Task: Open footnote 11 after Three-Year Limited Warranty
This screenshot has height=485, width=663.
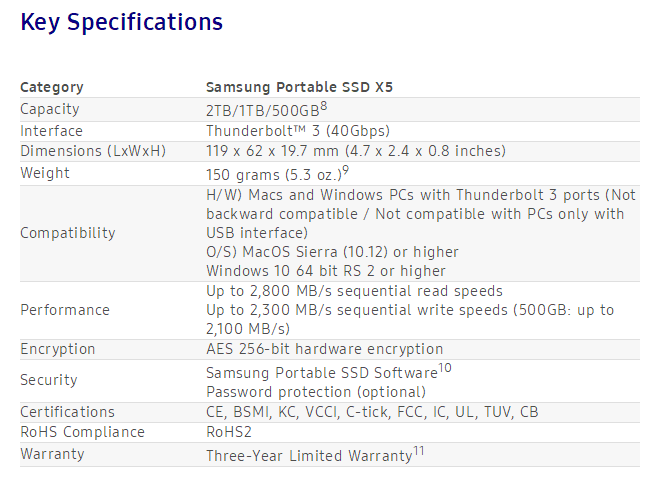Action: (x=419, y=451)
